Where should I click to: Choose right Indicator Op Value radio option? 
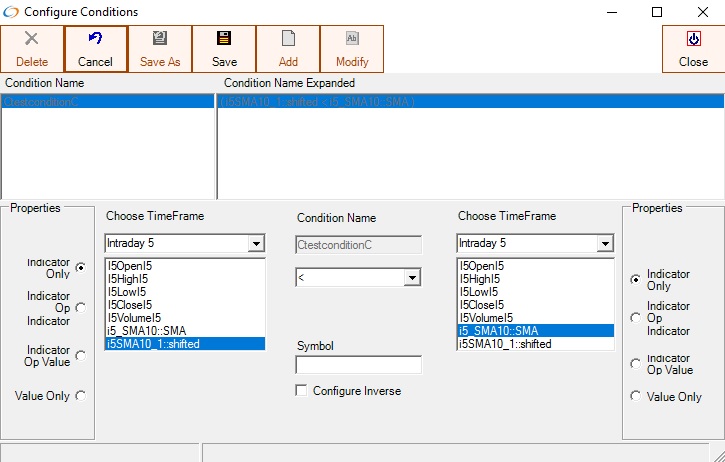pyautogui.click(x=635, y=364)
